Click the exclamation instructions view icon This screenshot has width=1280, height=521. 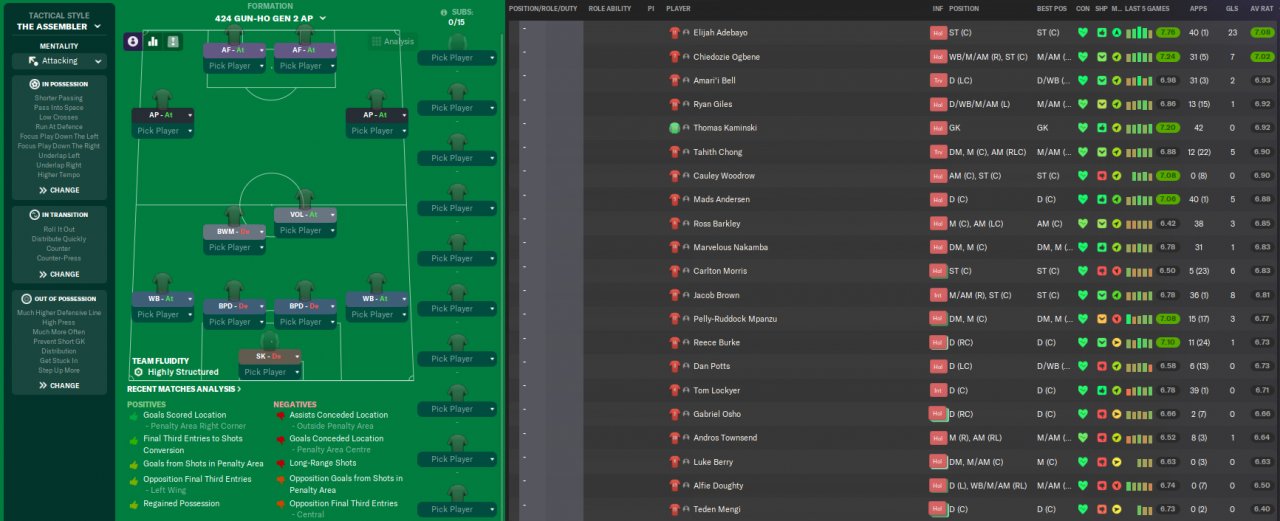pos(173,41)
